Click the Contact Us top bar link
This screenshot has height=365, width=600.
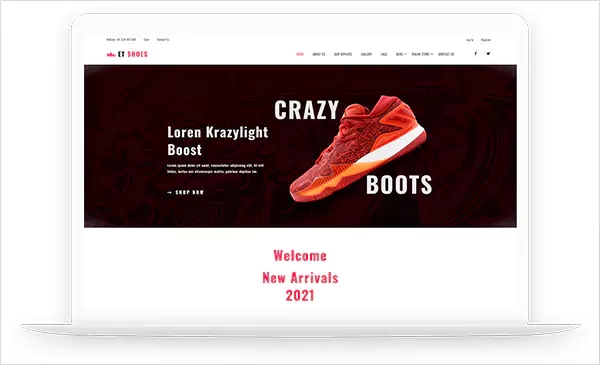pos(163,39)
